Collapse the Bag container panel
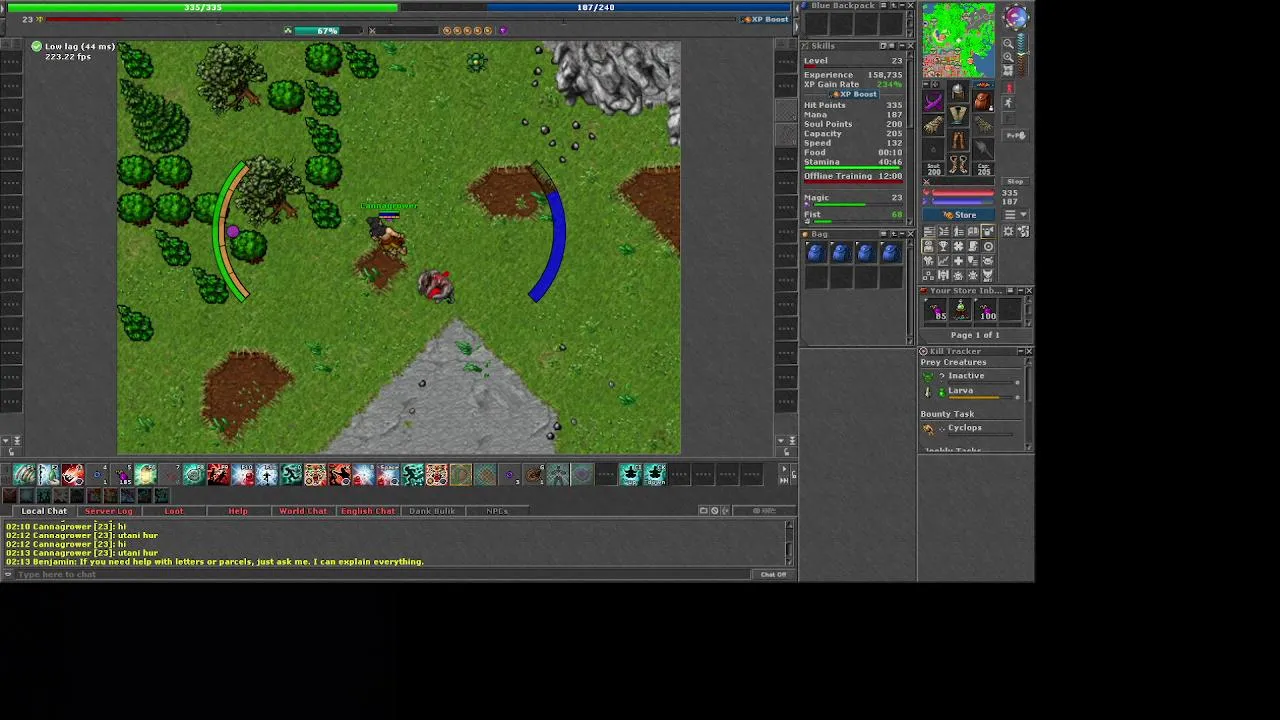 point(900,234)
